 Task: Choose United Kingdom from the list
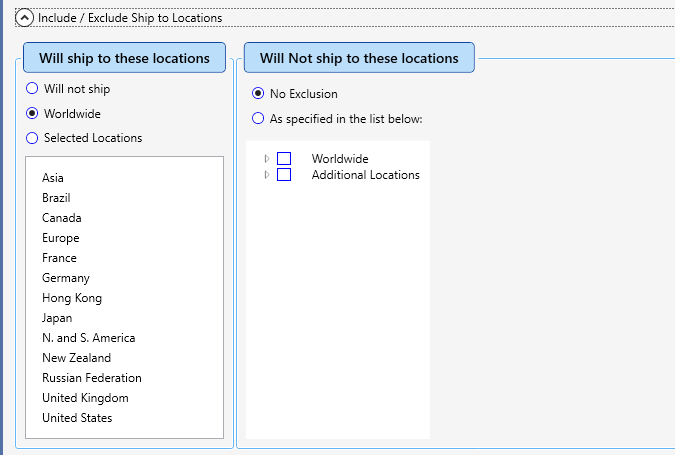click(x=85, y=398)
